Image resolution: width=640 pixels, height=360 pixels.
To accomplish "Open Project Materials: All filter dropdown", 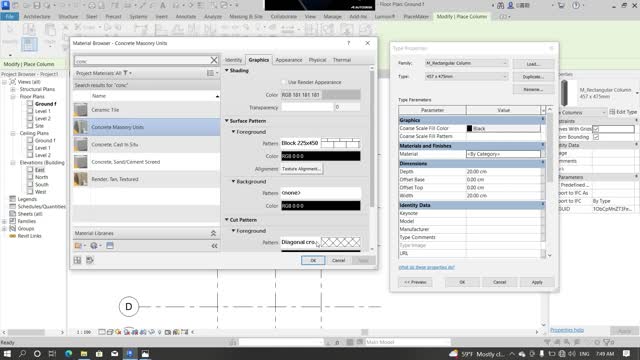I will pos(104,73).
